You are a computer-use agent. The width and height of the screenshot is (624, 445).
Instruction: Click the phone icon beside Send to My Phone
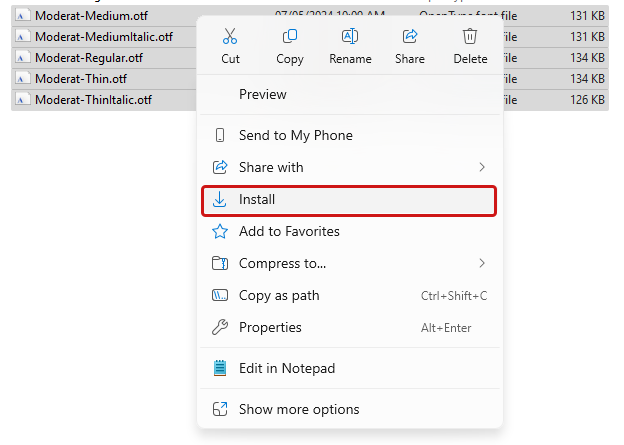tap(220, 135)
